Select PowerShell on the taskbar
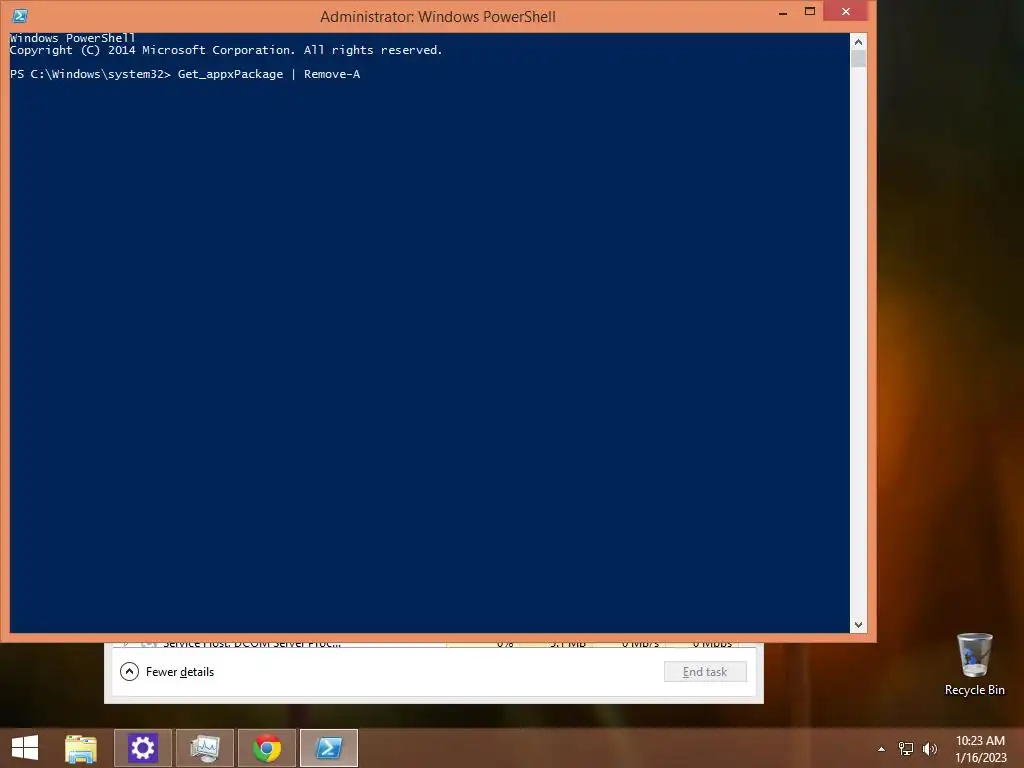1024x768 pixels. click(329, 748)
